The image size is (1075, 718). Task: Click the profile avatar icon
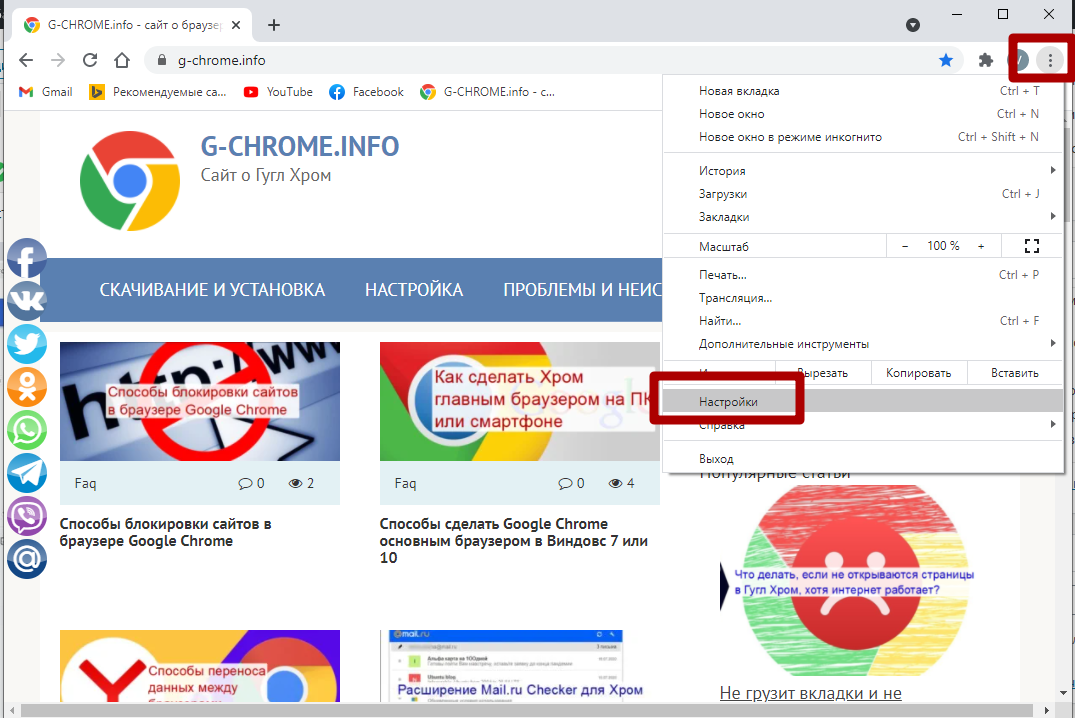point(1019,60)
